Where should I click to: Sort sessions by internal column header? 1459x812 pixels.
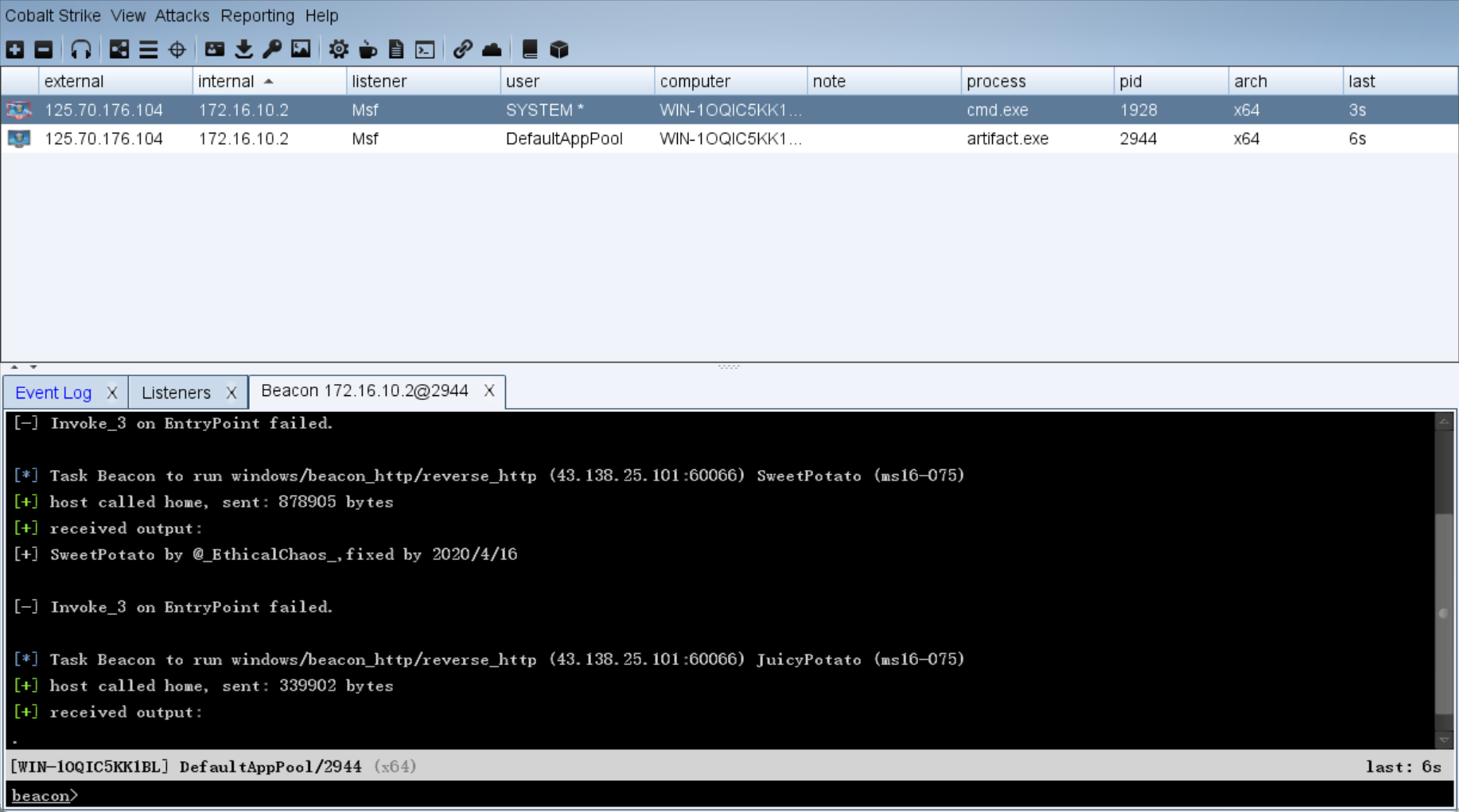click(269, 81)
